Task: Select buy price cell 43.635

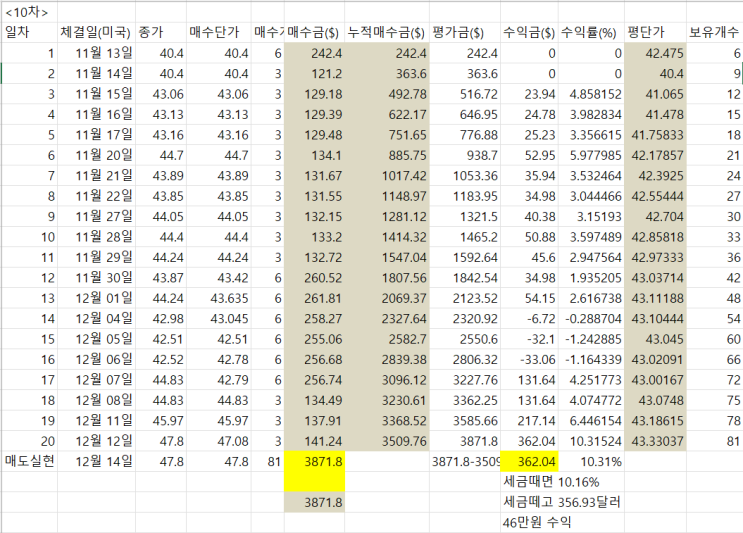Action: [x=218, y=298]
